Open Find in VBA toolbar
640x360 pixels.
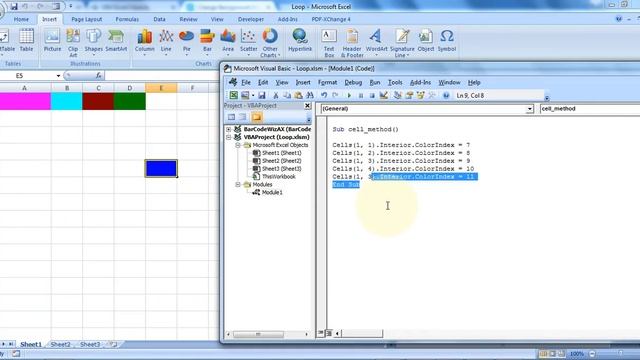(x=310, y=96)
